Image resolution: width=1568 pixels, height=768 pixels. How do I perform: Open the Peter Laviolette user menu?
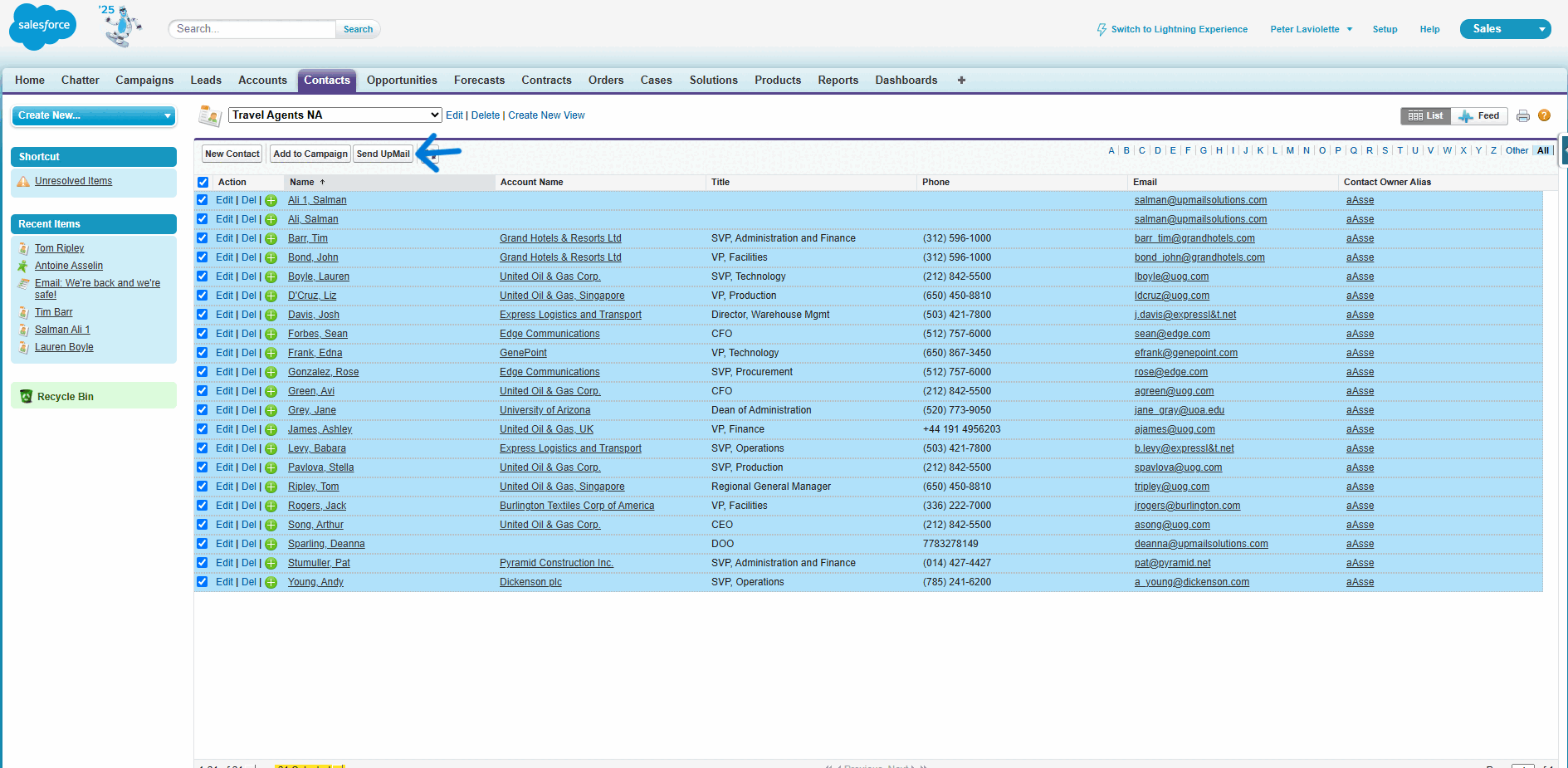click(x=1311, y=29)
